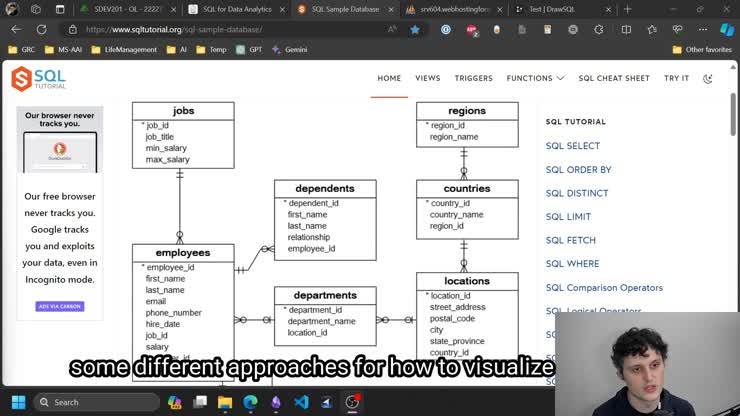Image resolution: width=740 pixels, height=416 pixels.
Task: Open SQL DISTINCT tutorial link
Action: pyautogui.click(x=577, y=193)
